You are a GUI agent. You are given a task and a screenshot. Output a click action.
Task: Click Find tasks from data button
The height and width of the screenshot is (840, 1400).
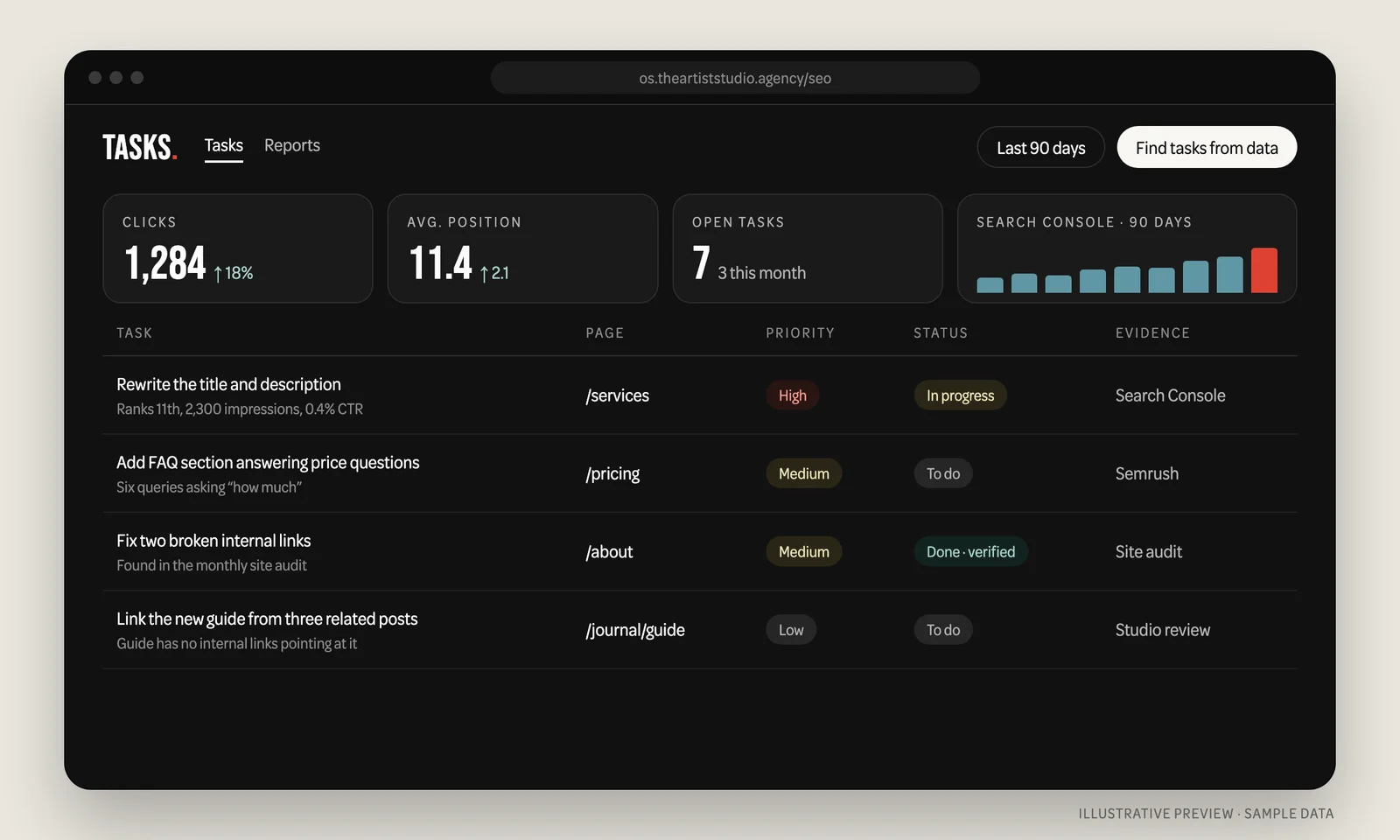[x=1207, y=147]
